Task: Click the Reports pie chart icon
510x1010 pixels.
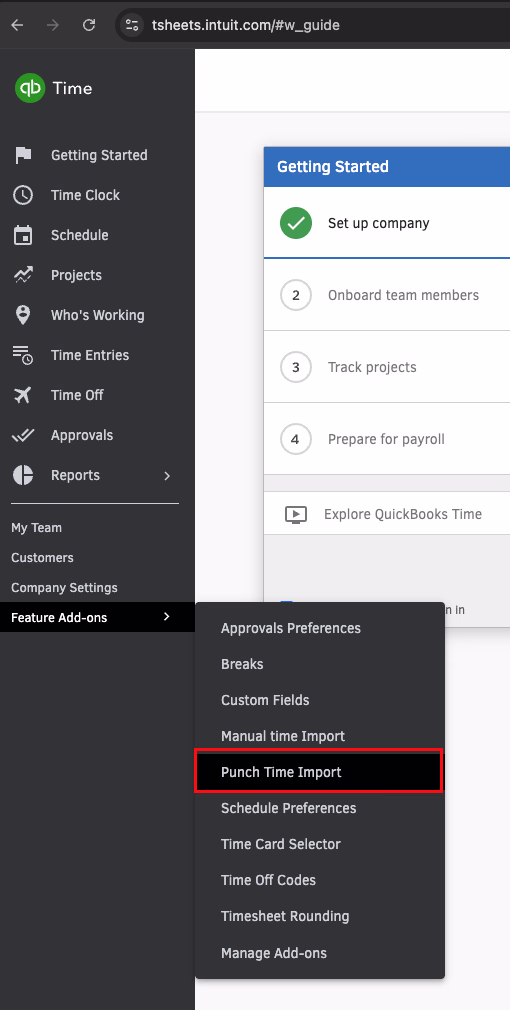Action: pyautogui.click(x=23, y=475)
